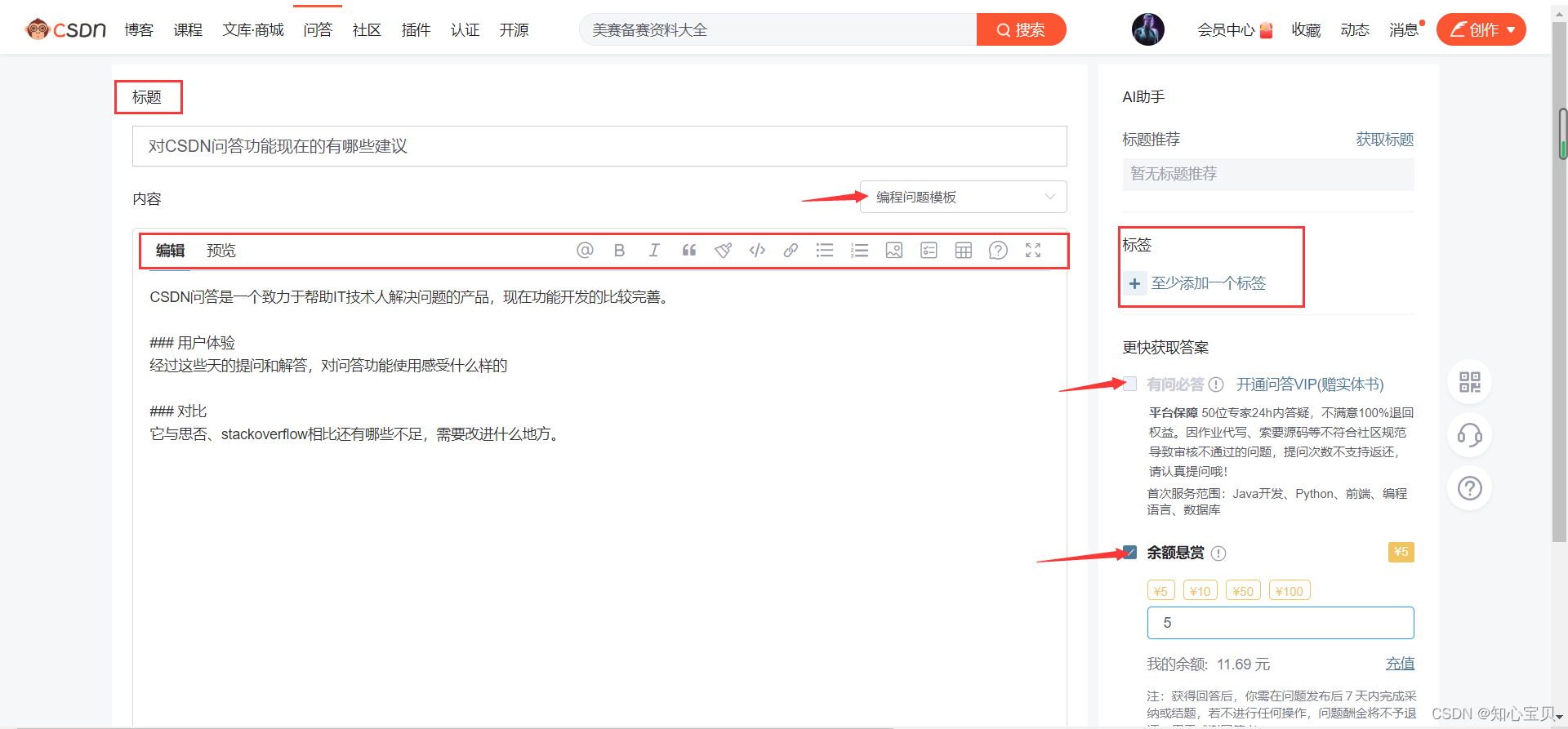Switch to the 编辑 tab

(170, 251)
